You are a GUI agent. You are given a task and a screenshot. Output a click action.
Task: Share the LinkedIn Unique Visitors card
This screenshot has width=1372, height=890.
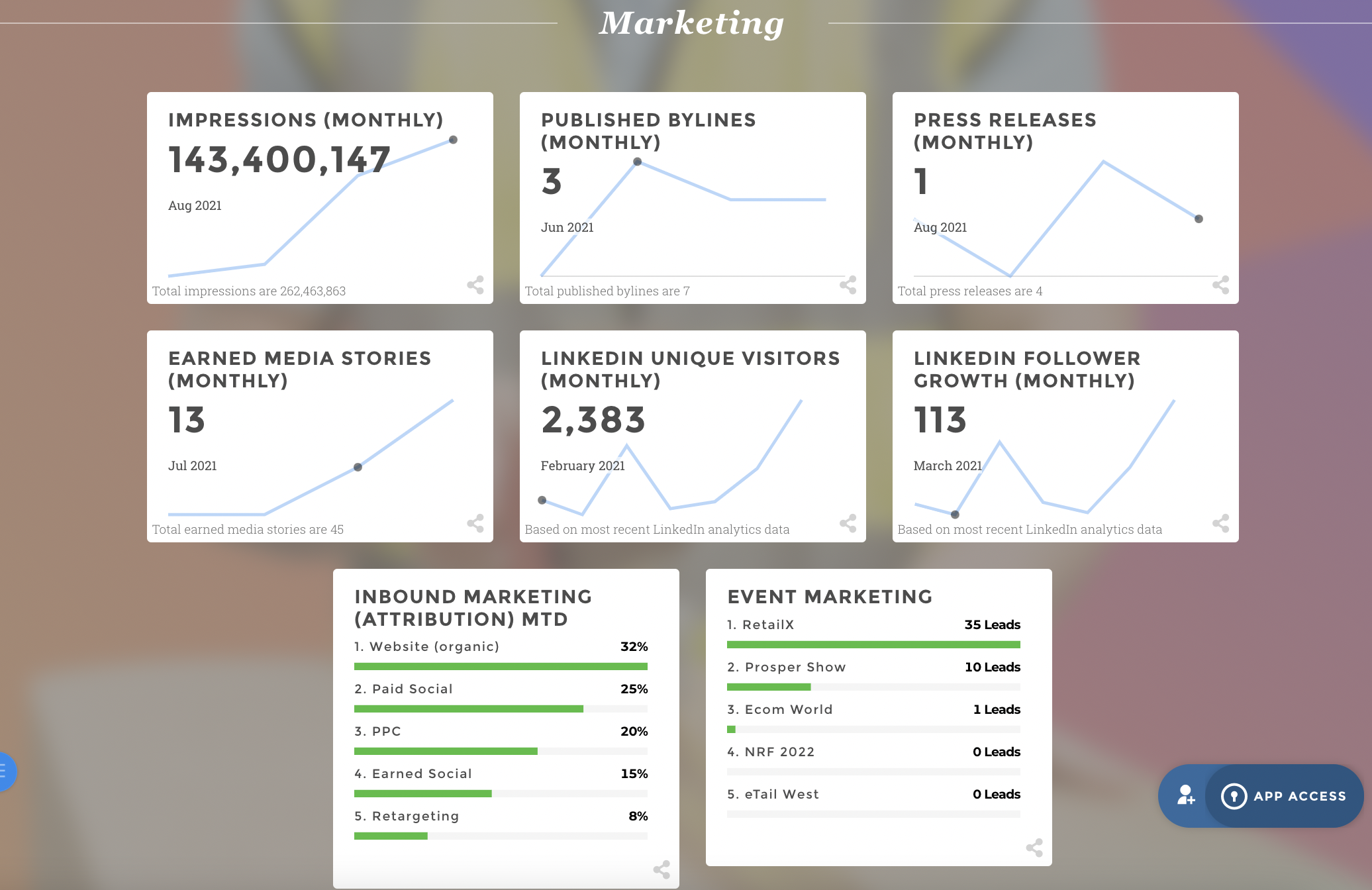848,524
